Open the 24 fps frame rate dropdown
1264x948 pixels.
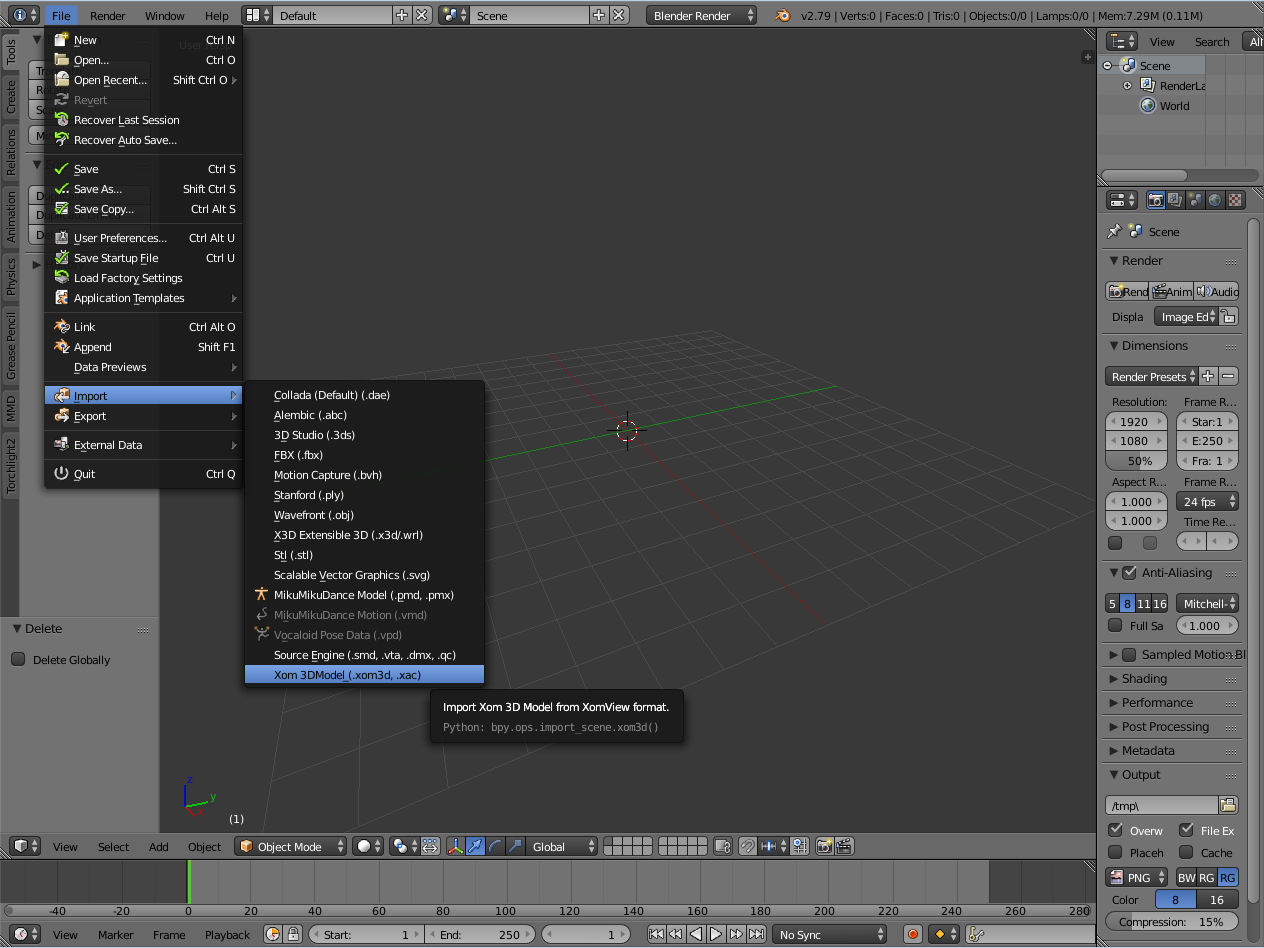1208,501
